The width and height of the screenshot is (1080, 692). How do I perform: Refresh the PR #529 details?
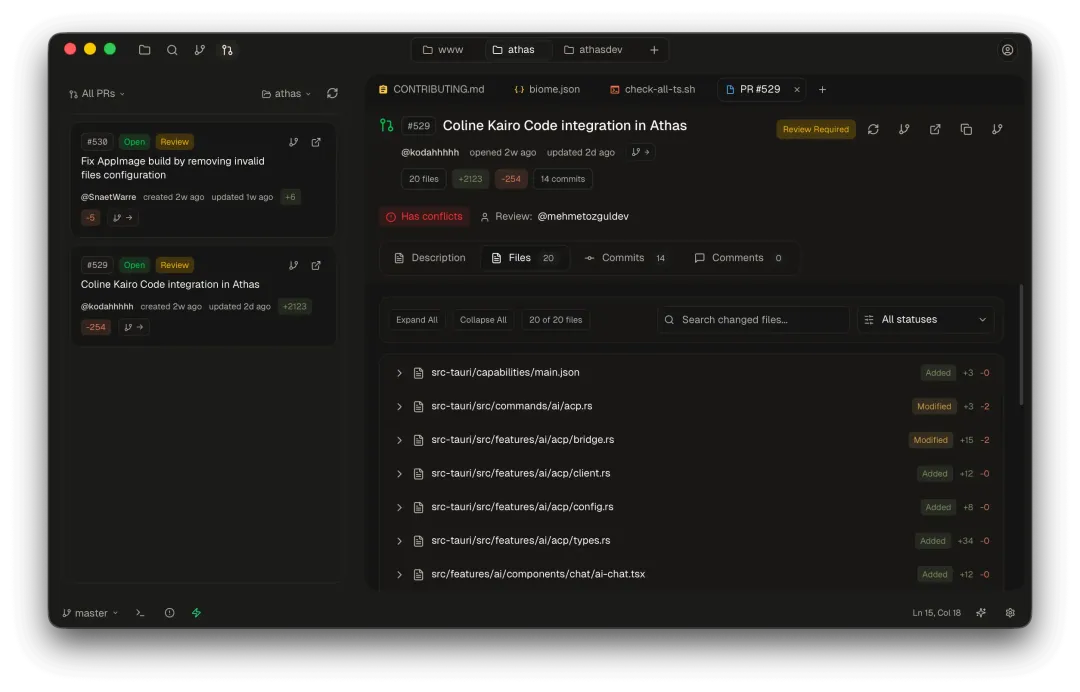[x=873, y=129]
